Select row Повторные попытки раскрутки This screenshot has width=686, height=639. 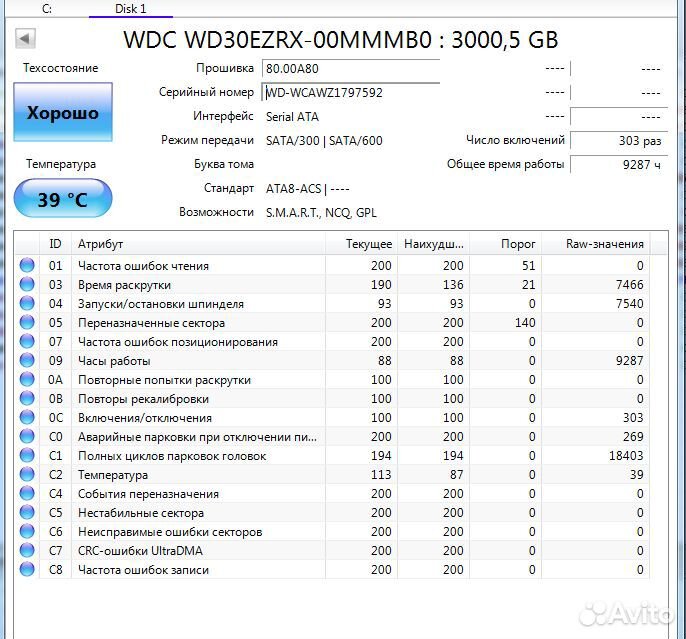pyautogui.click(x=332, y=379)
